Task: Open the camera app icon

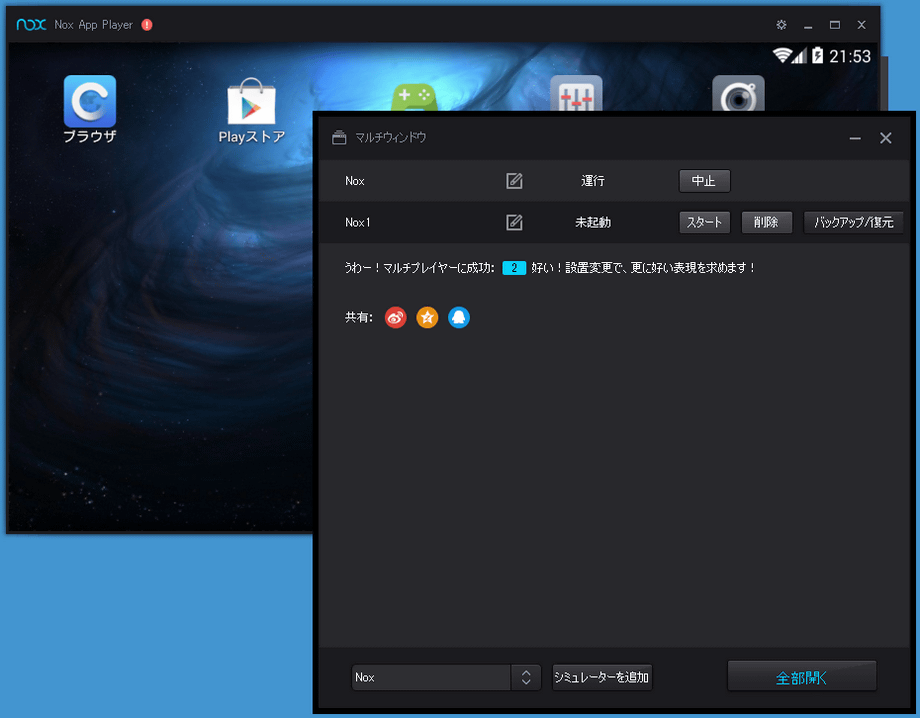Action: point(738,93)
